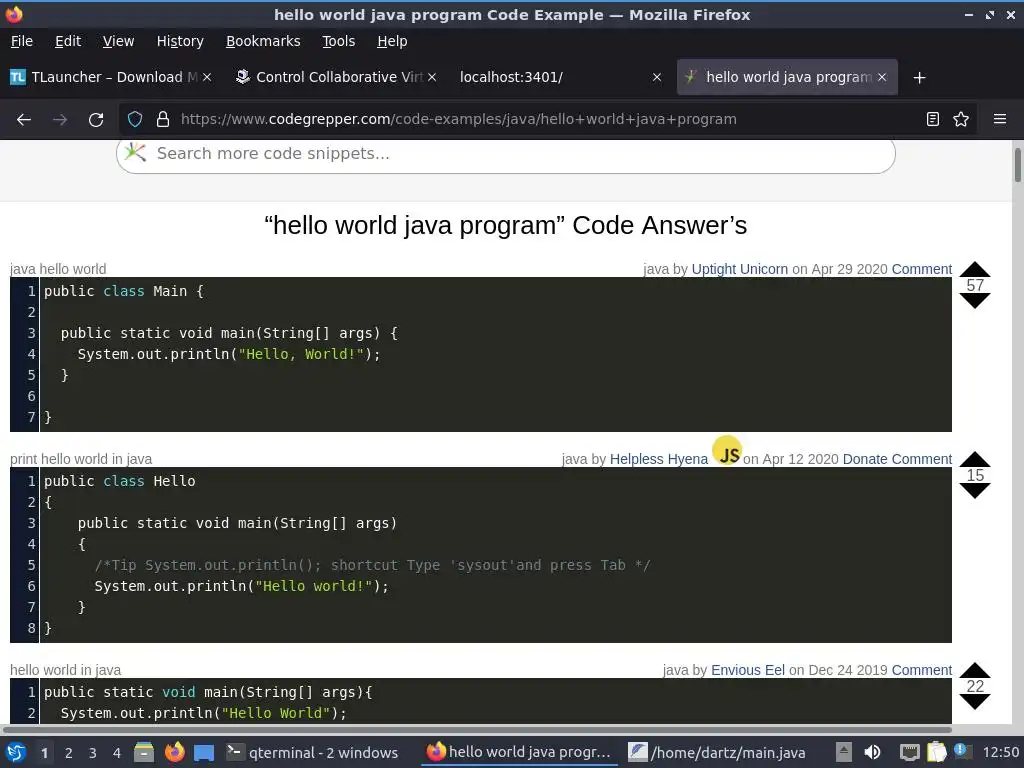This screenshot has width=1024, height=768.
Task: Click the notification tray icon with blue badge
Action: click(x=961, y=751)
